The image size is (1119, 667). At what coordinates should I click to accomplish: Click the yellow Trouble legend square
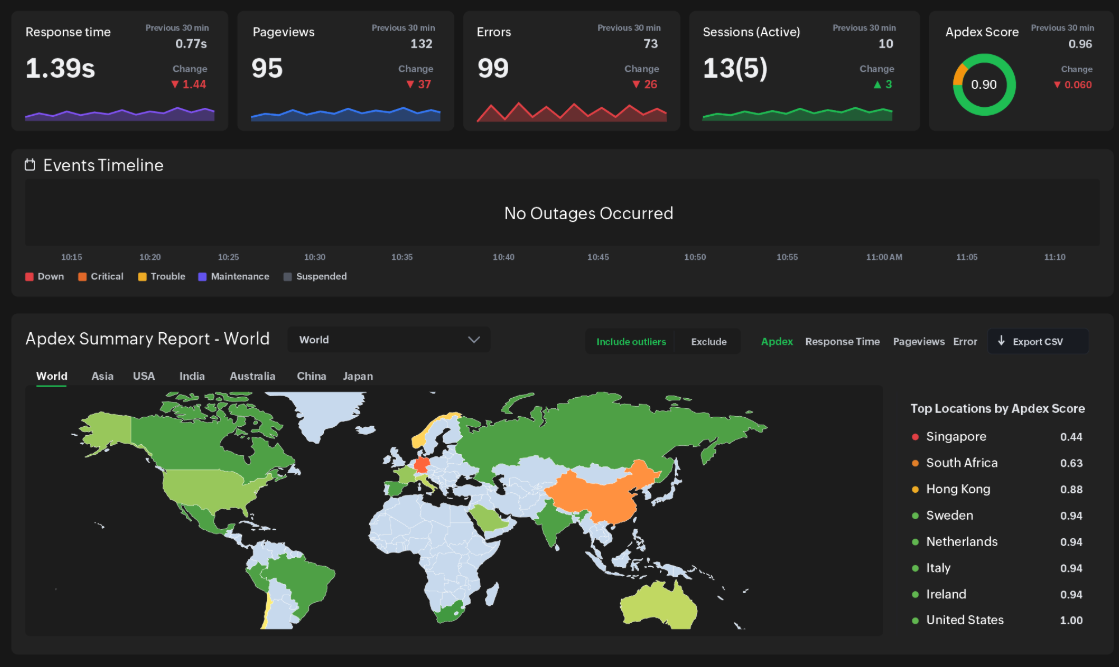click(142, 277)
